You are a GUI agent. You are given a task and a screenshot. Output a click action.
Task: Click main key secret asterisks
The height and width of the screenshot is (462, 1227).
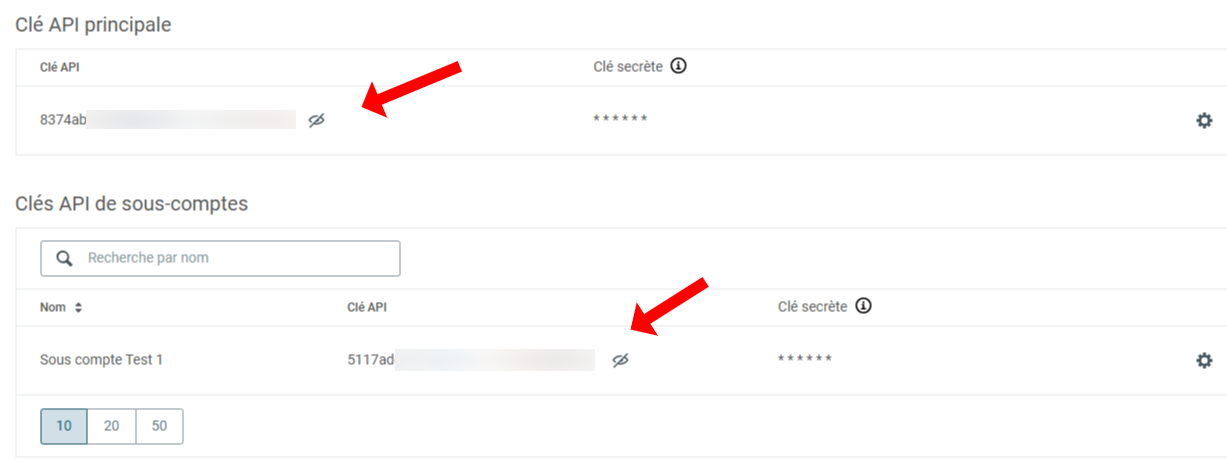pos(620,120)
